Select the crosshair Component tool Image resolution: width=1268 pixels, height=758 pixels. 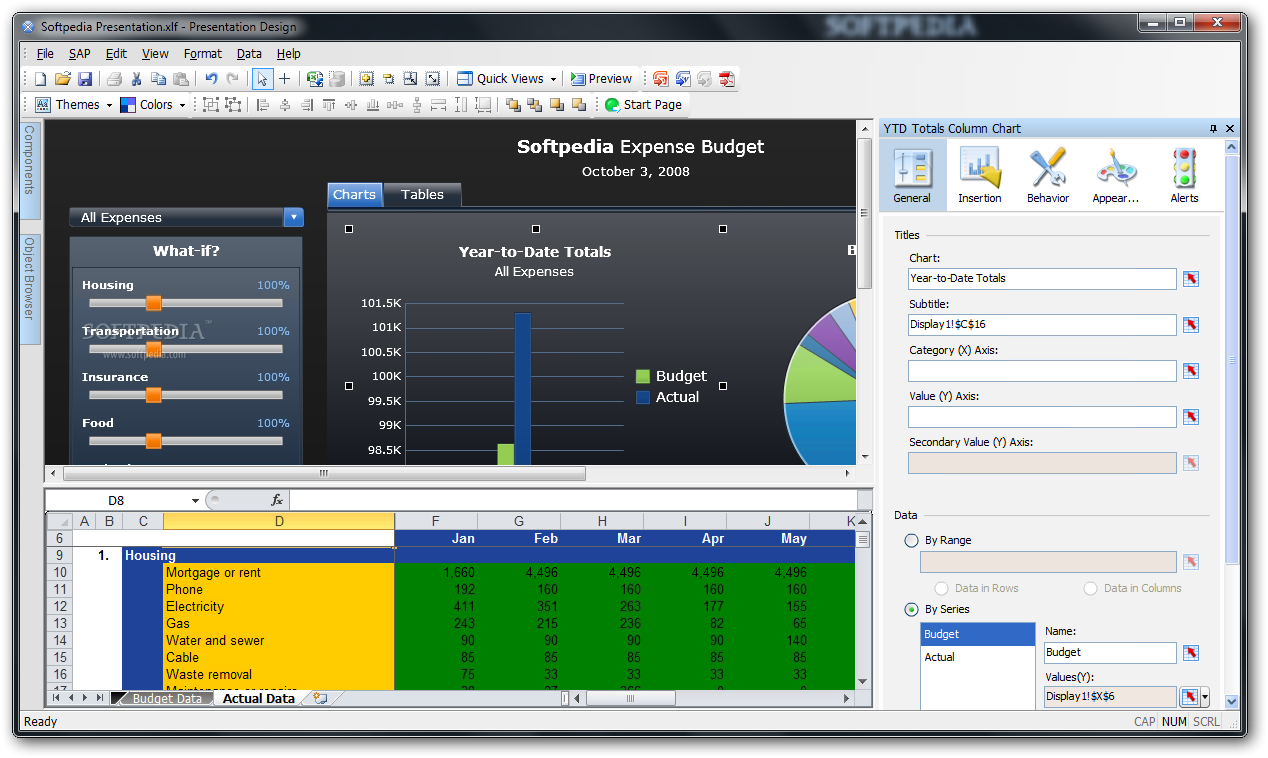coord(284,79)
